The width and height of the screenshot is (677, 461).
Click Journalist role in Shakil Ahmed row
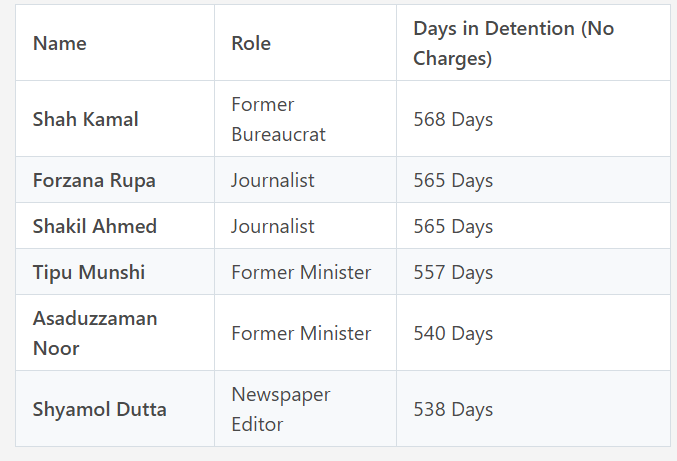tap(272, 226)
